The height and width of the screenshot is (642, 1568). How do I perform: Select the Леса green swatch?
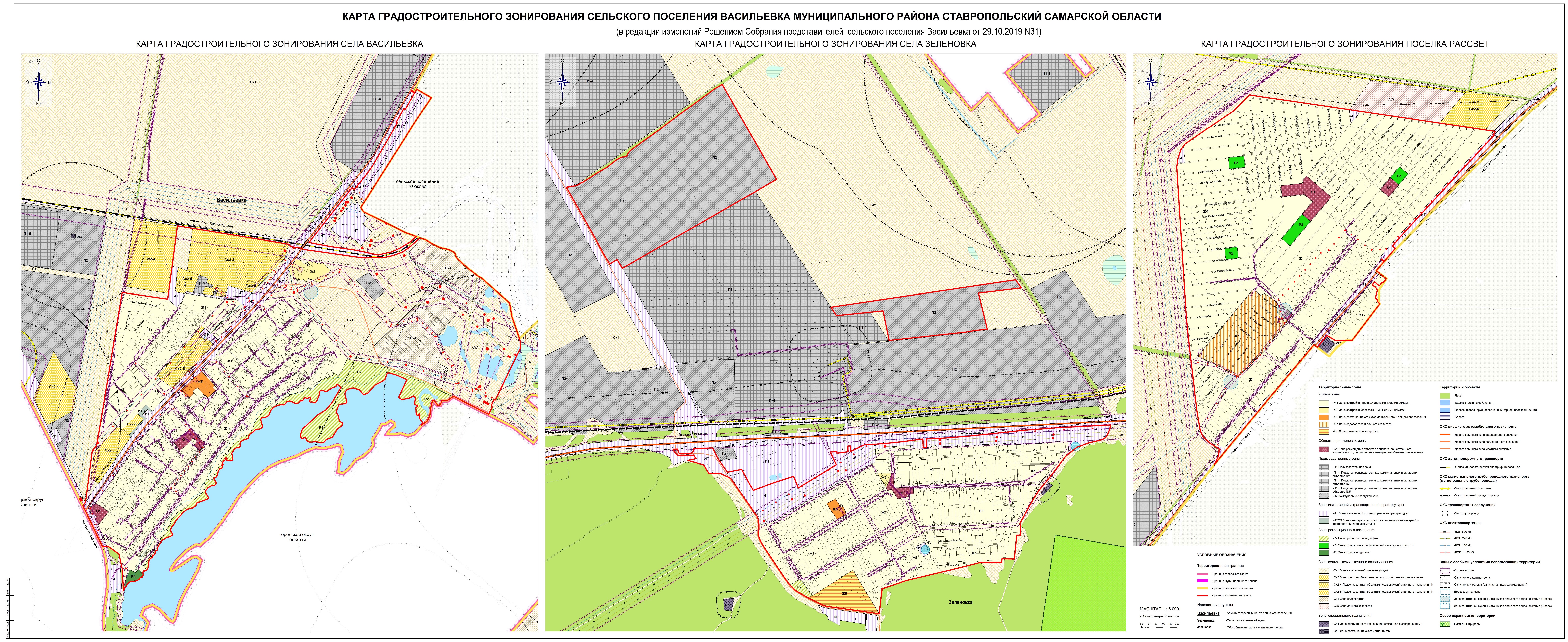coord(1445,396)
